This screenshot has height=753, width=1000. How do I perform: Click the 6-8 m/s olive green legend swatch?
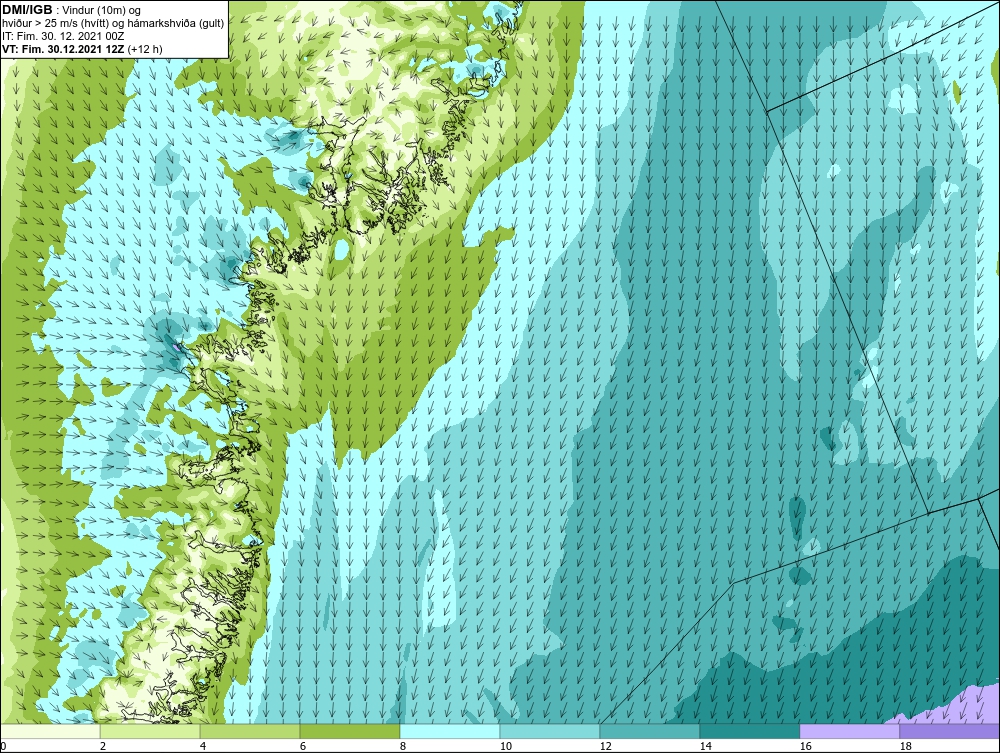coord(350,731)
